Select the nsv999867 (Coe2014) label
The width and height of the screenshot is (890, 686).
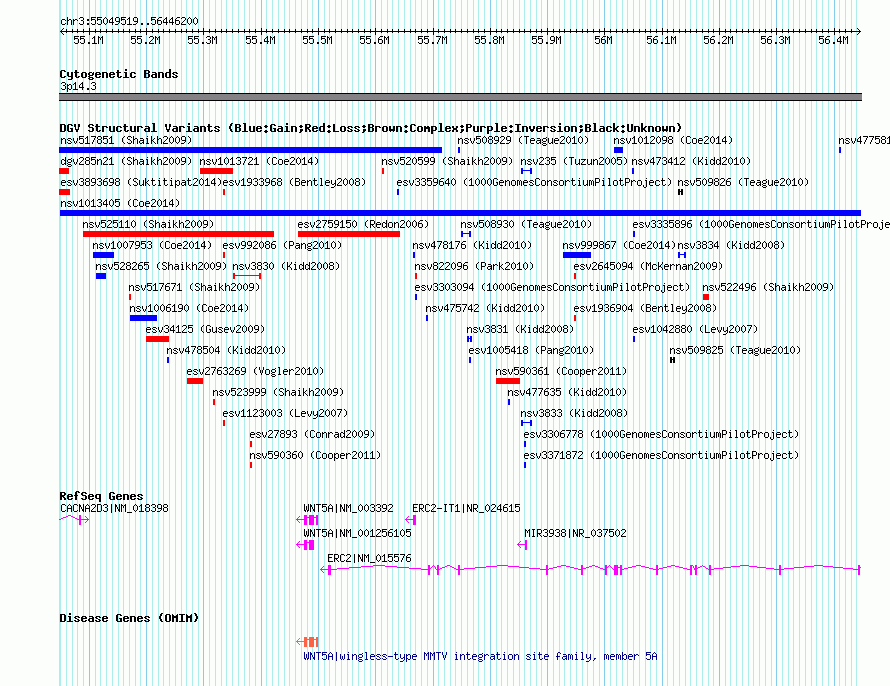point(619,245)
